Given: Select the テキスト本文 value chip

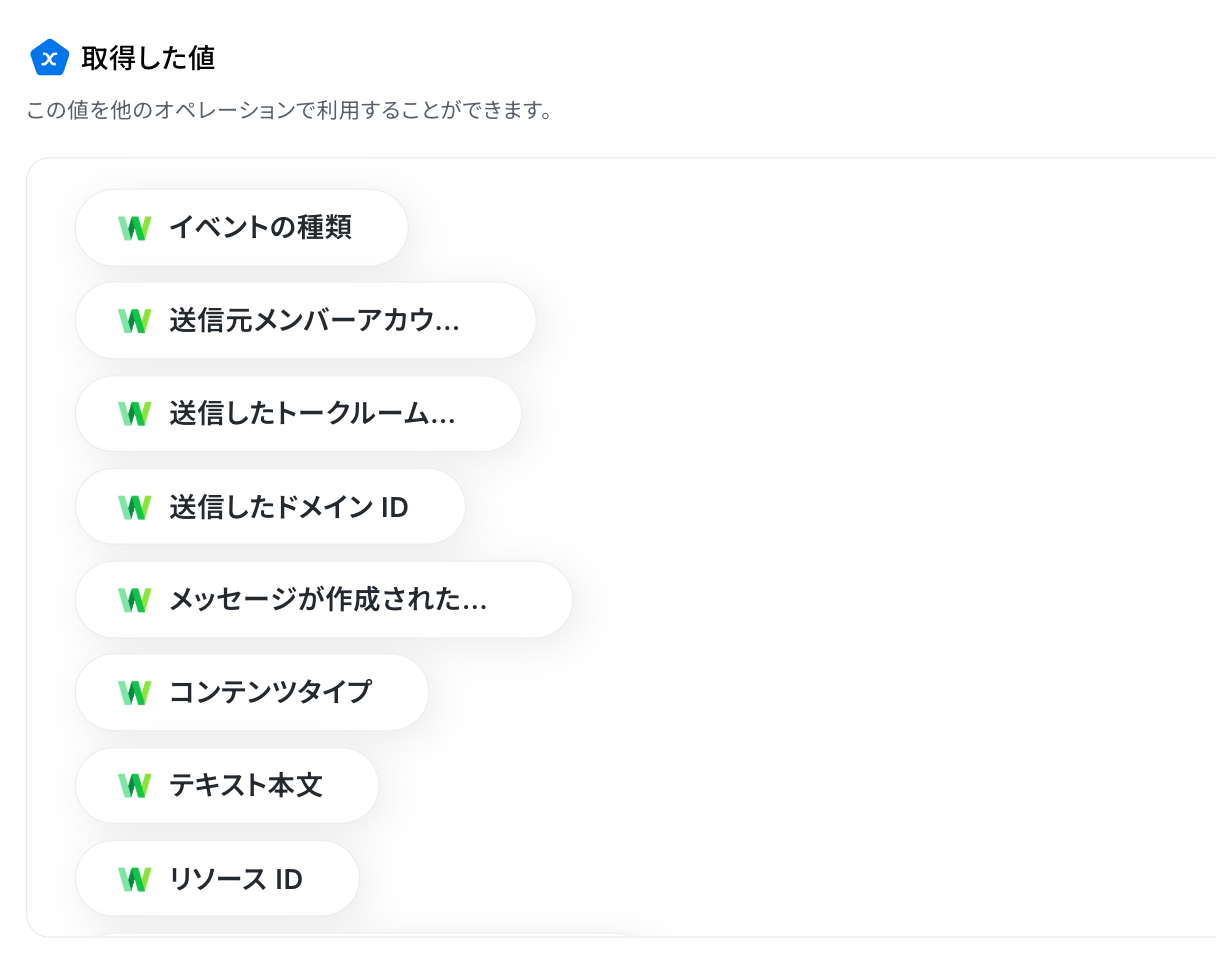Looking at the screenshot, I should [227, 786].
